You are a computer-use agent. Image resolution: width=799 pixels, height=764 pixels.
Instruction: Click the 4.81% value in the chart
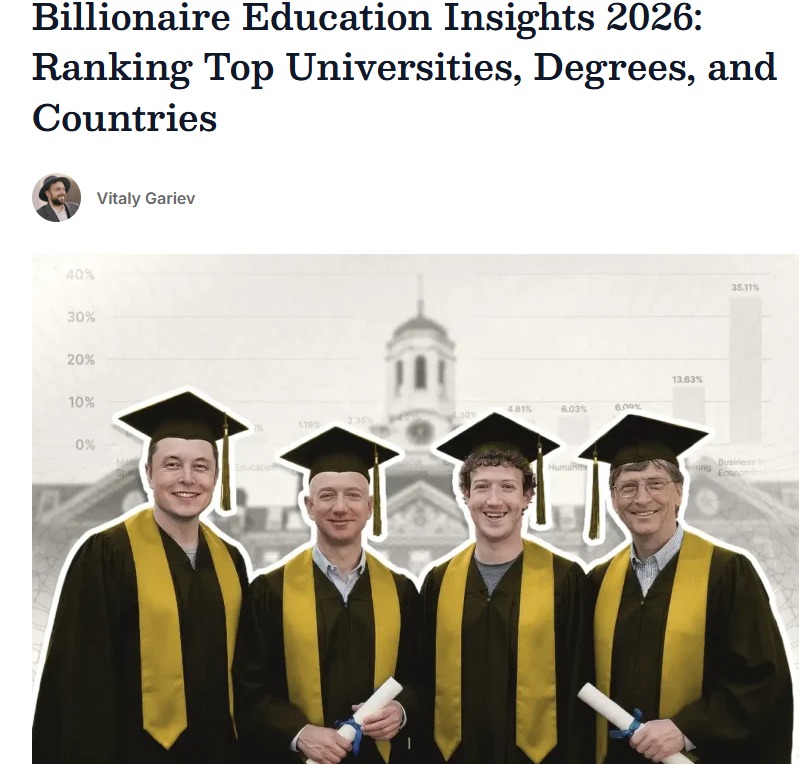pyautogui.click(x=520, y=409)
